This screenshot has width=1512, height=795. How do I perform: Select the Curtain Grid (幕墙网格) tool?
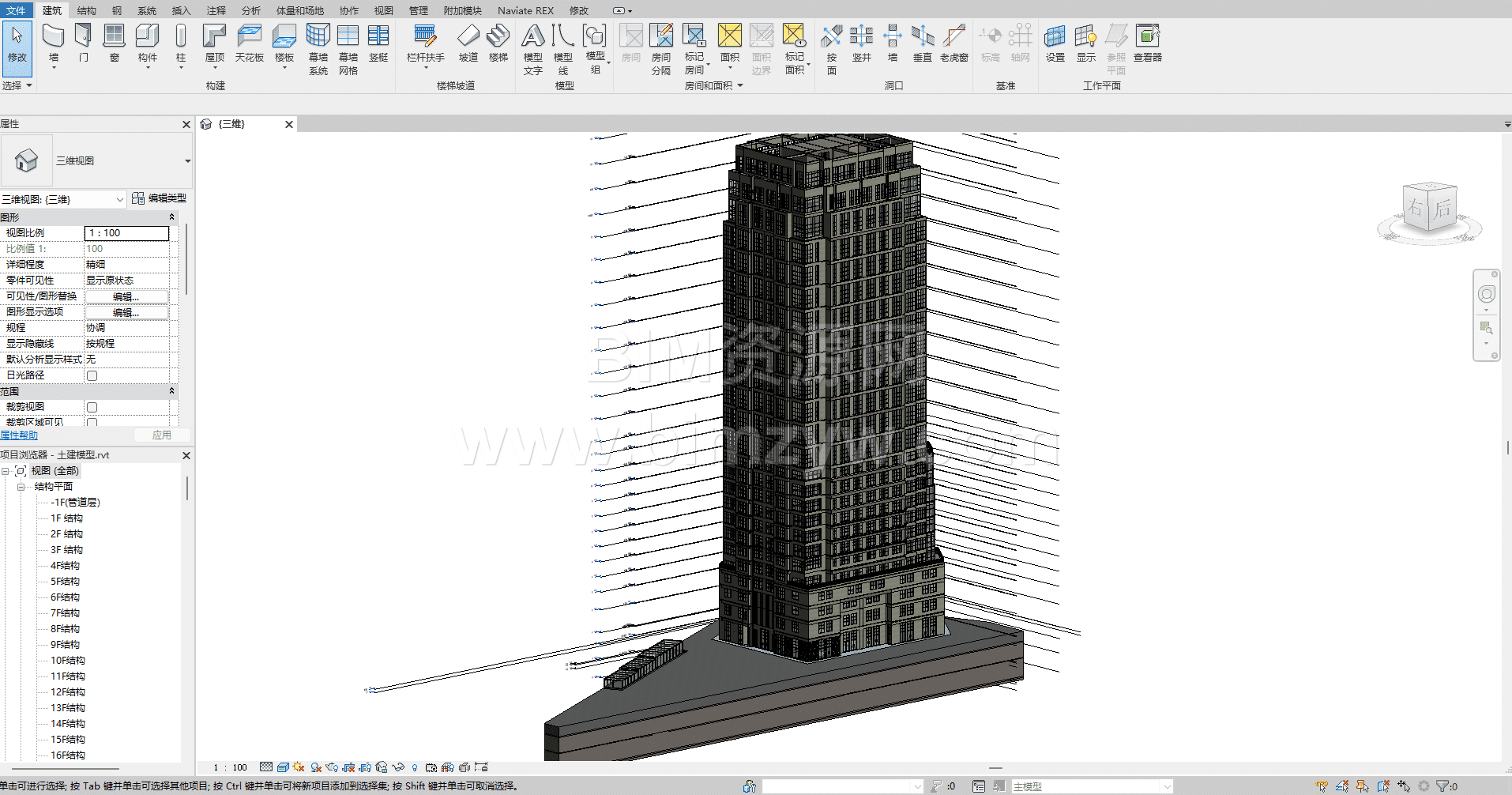pyautogui.click(x=348, y=49)
